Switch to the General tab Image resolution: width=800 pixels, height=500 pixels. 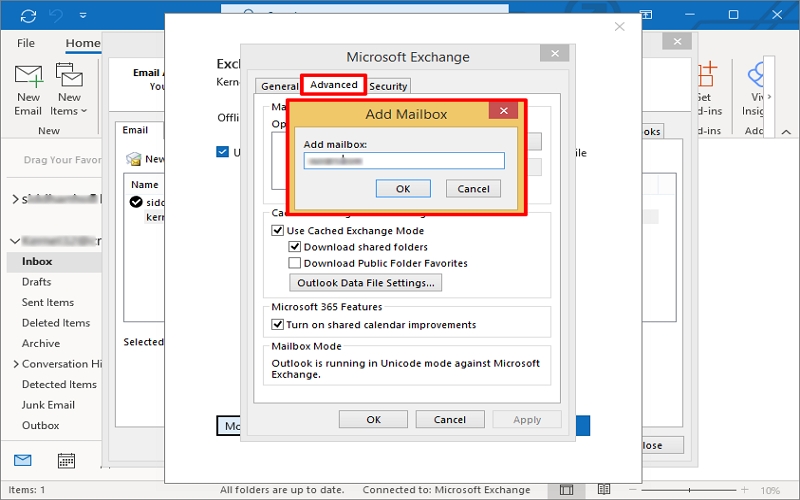click(x=279, y=86)
